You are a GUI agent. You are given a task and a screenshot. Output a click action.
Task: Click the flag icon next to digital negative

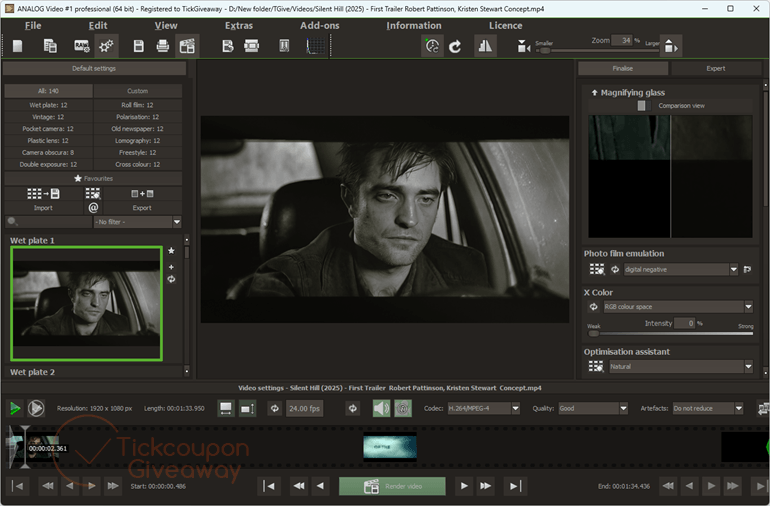[747, 269]
